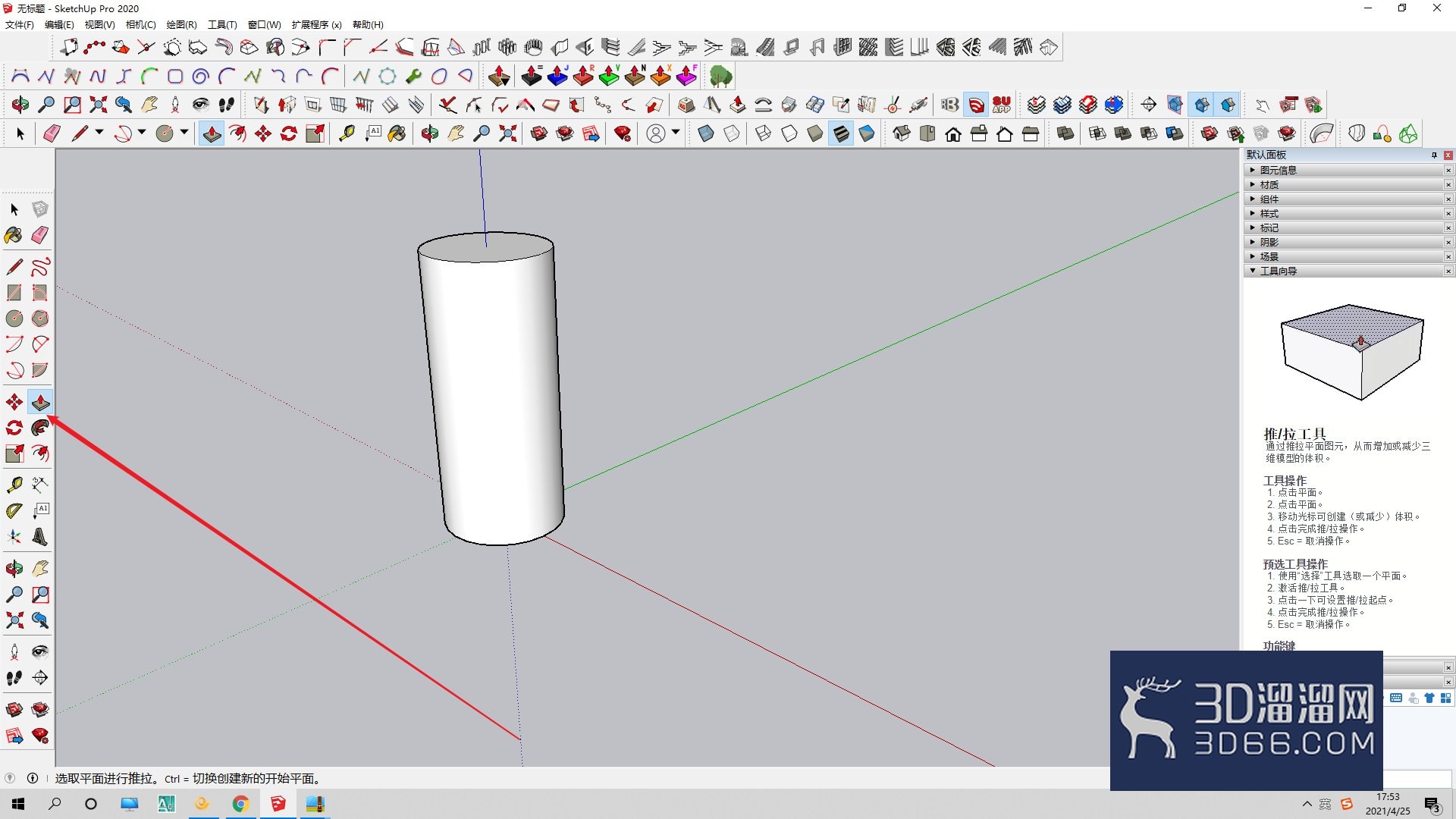Enable Hidden Line face style
This screenshot has width=1456, height=819.
point(789,134)
